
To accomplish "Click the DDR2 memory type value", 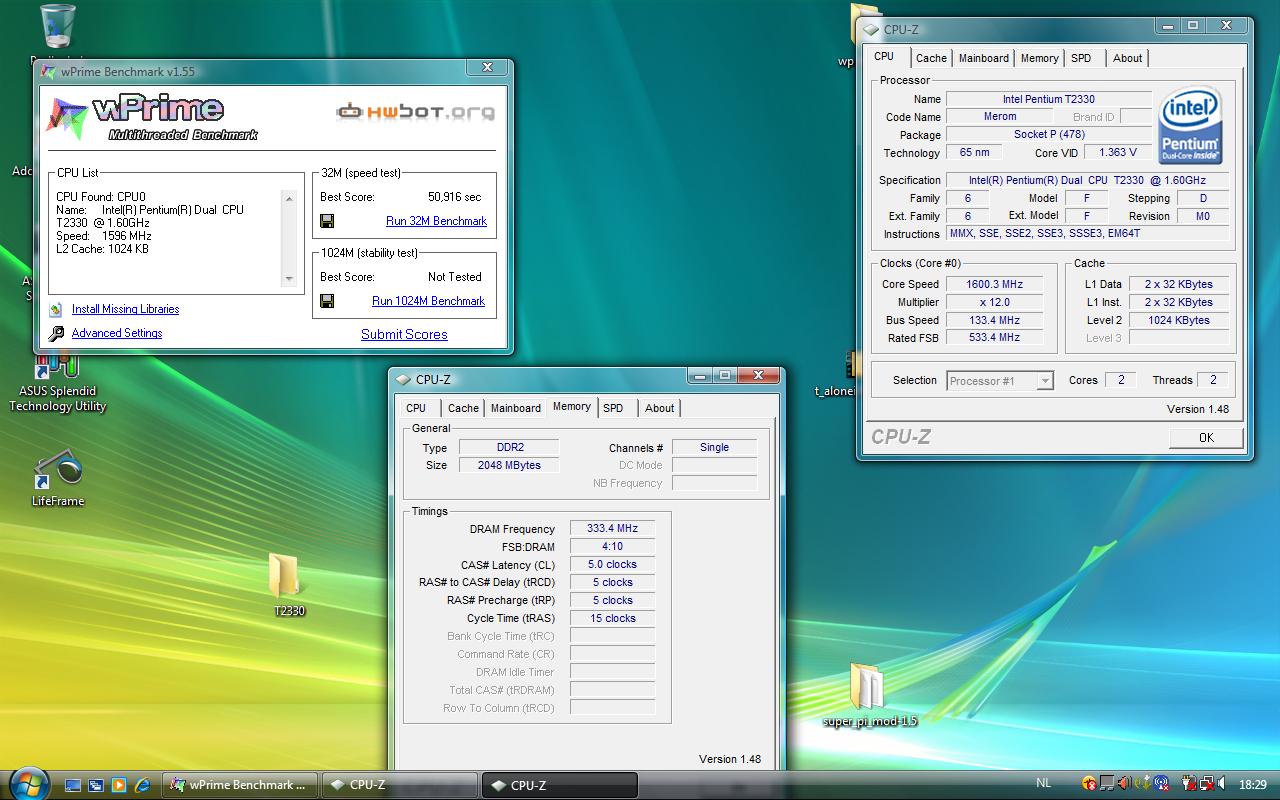I will [510, 447].
